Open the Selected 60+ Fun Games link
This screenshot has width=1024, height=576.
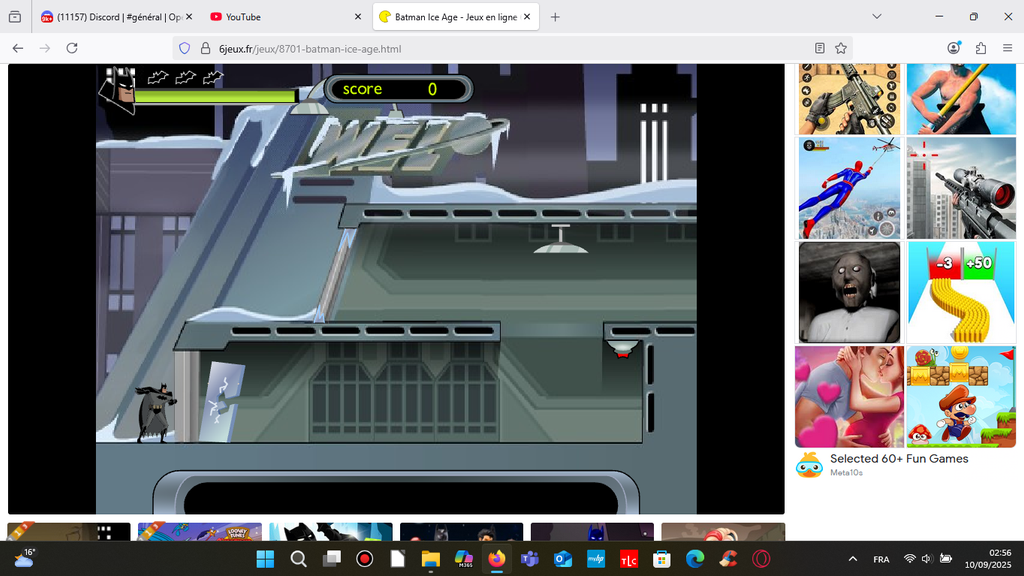click(898, 459)
